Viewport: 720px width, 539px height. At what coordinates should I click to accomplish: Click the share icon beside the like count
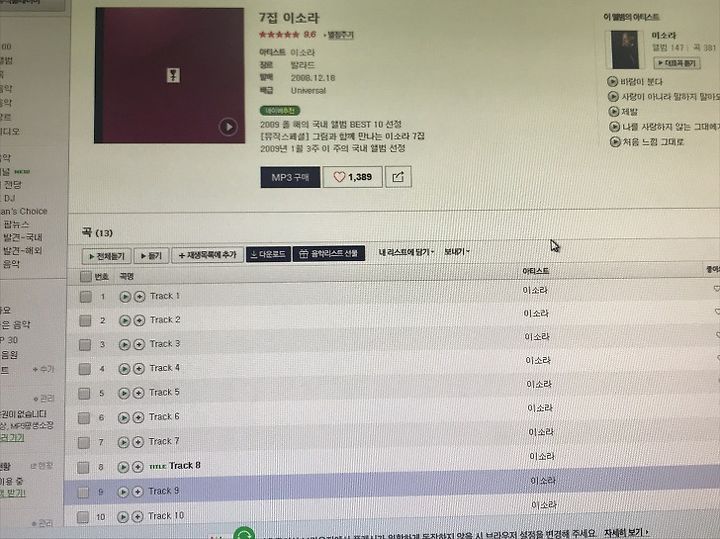click(398, 177)
